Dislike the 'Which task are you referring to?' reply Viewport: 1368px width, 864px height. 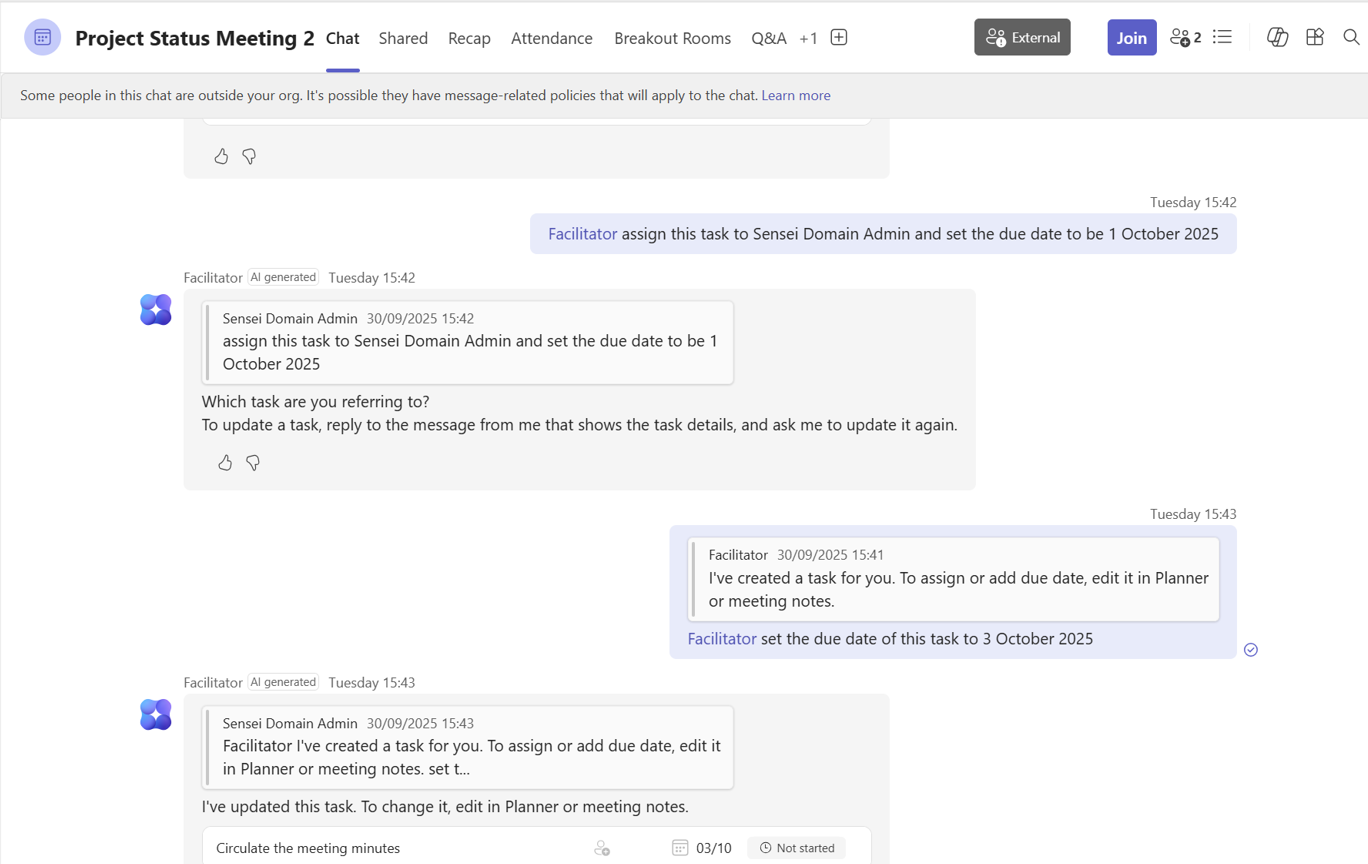click(x=253, y=463)
